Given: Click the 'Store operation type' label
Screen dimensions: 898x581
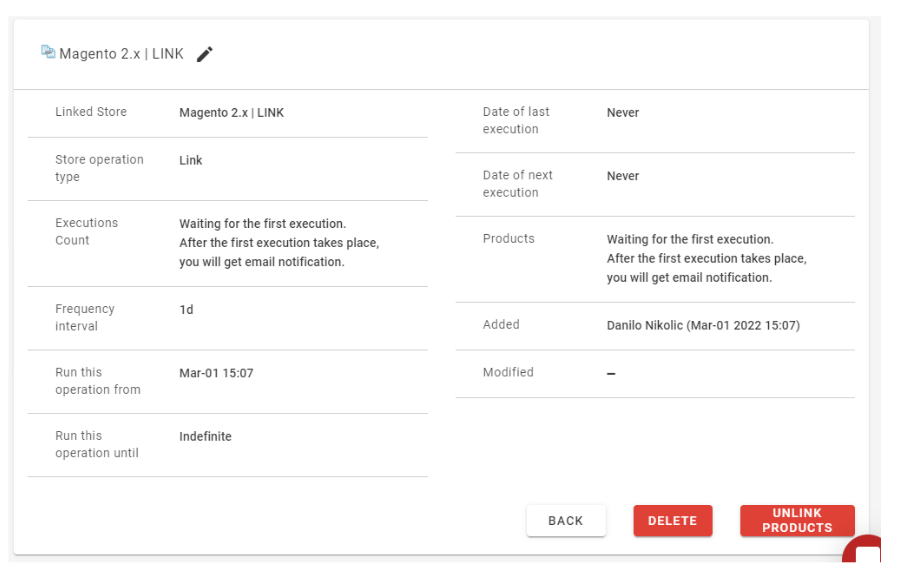Looking at the screenshot, I should tap(99, 168).
